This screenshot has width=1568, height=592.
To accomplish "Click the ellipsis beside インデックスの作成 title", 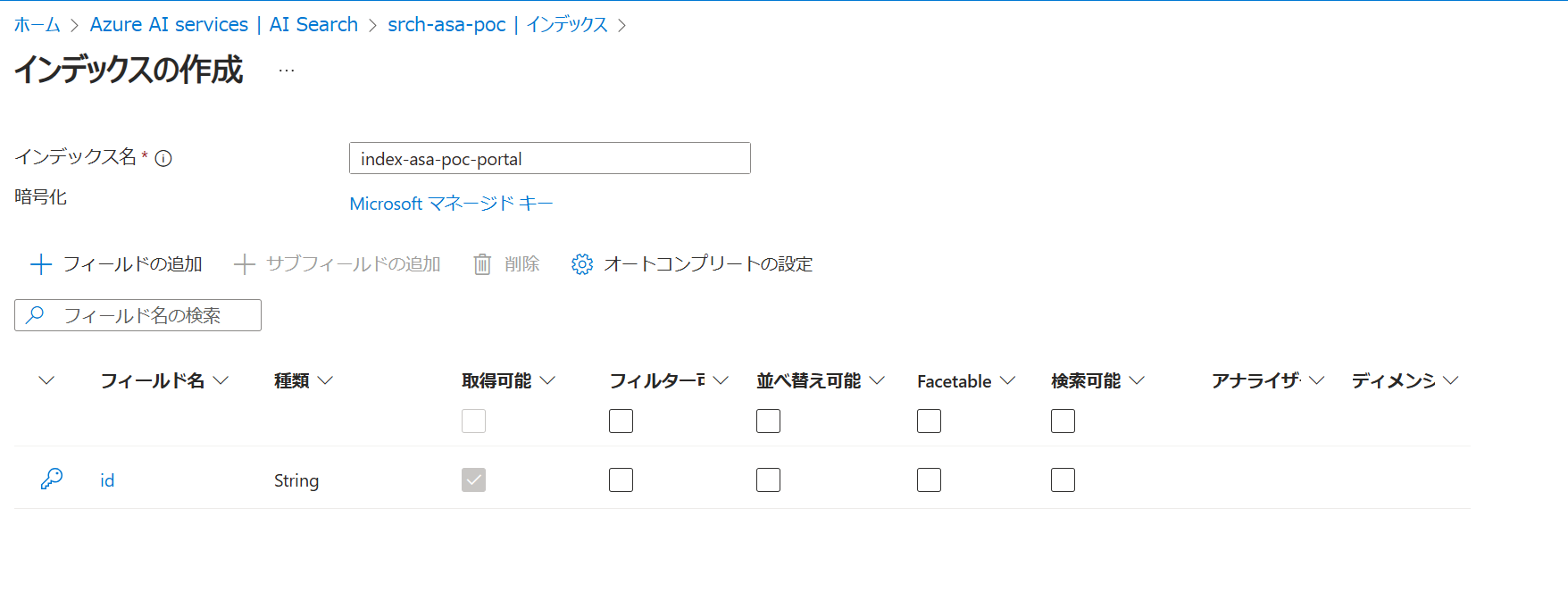I will 285,70.
